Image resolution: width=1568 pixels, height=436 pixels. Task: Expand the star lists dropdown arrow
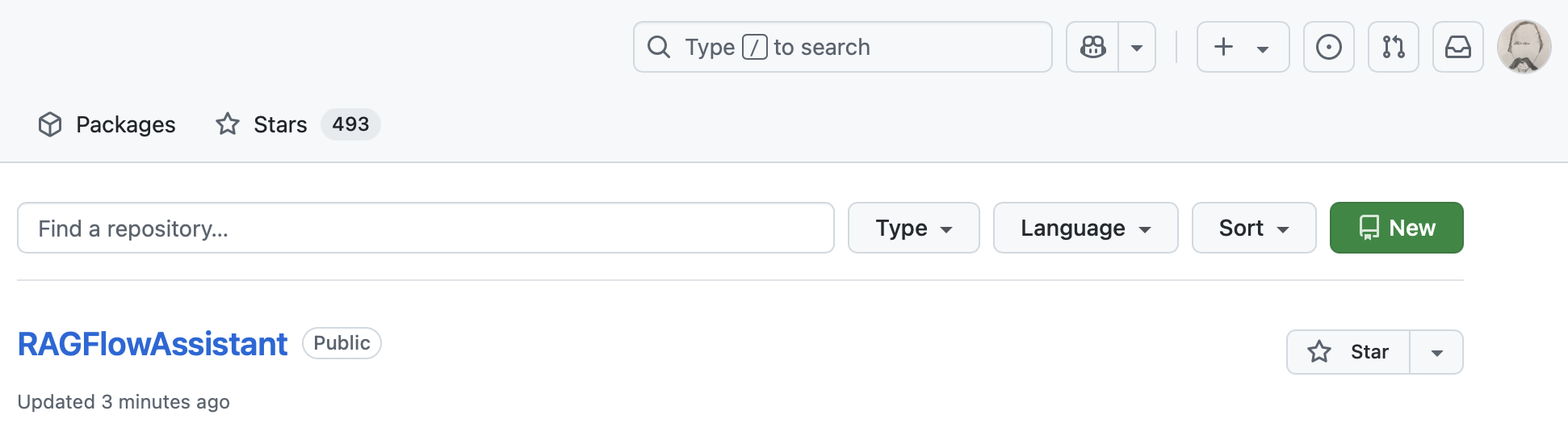(x=1436, y=352)
